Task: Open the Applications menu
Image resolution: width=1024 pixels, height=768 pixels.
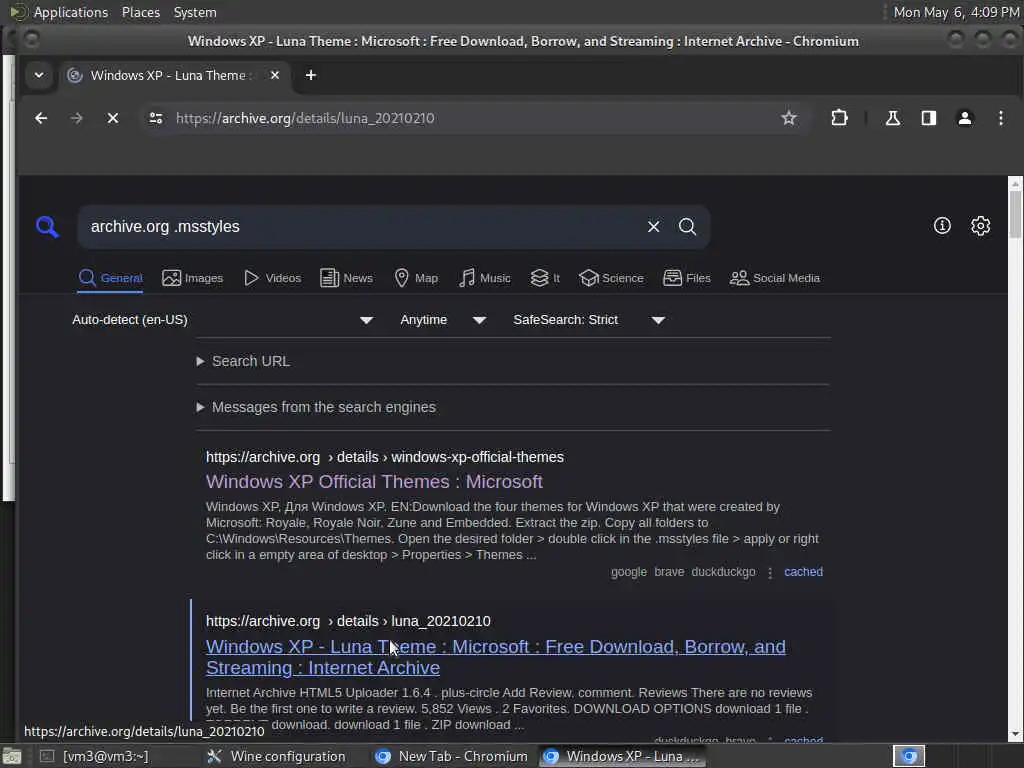Action: point(71,12)
